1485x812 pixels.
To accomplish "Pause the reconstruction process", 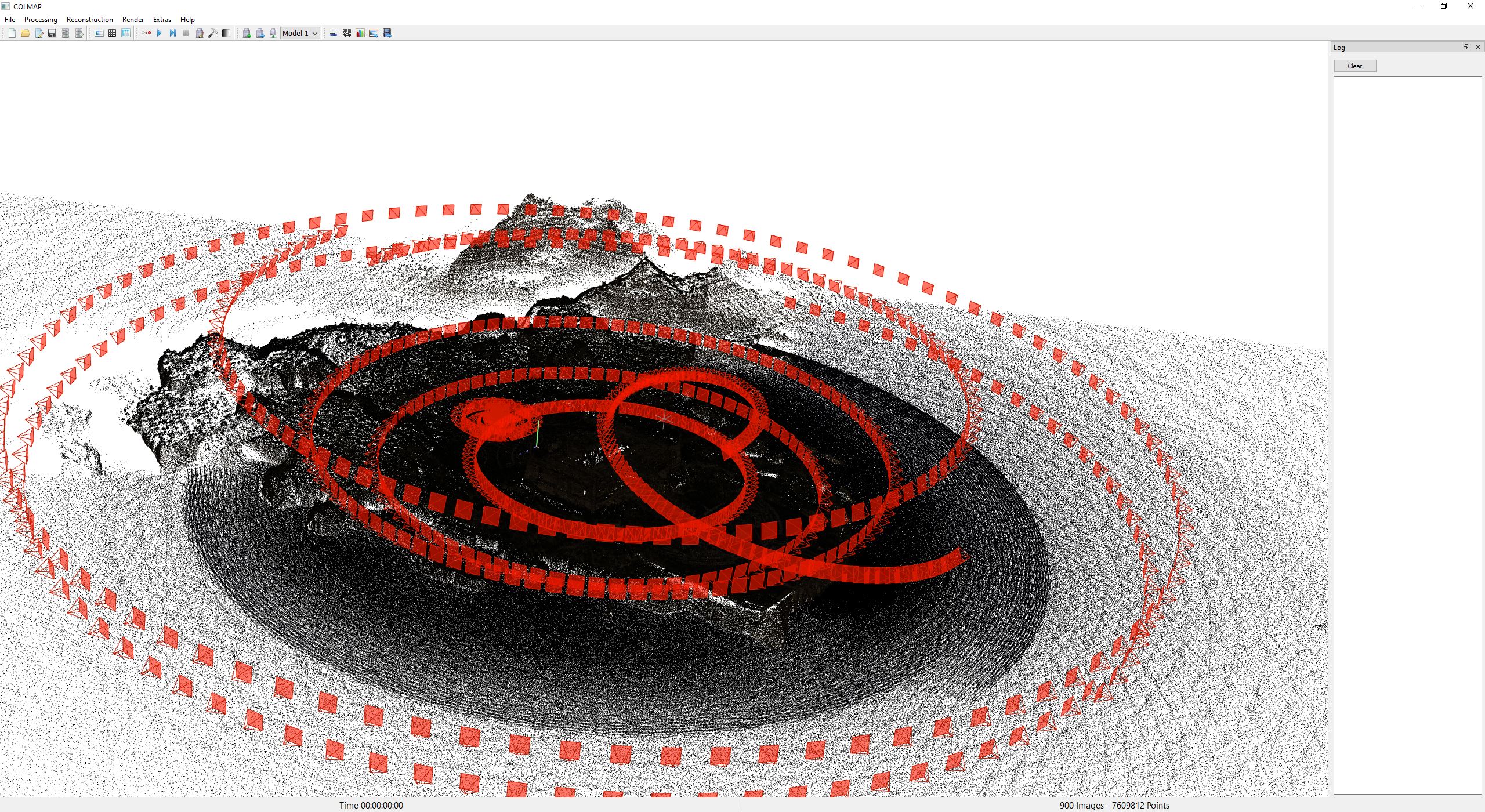I will (186, 33).
